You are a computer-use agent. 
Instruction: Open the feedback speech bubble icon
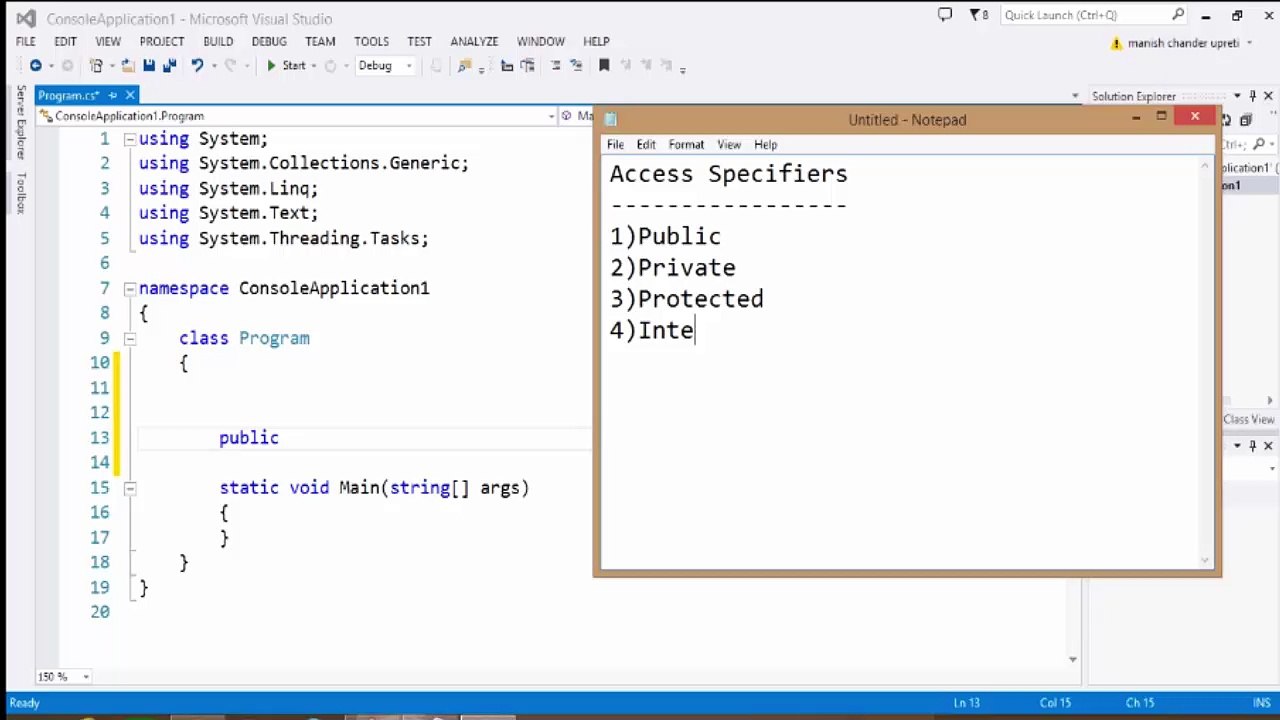point(945,15)
